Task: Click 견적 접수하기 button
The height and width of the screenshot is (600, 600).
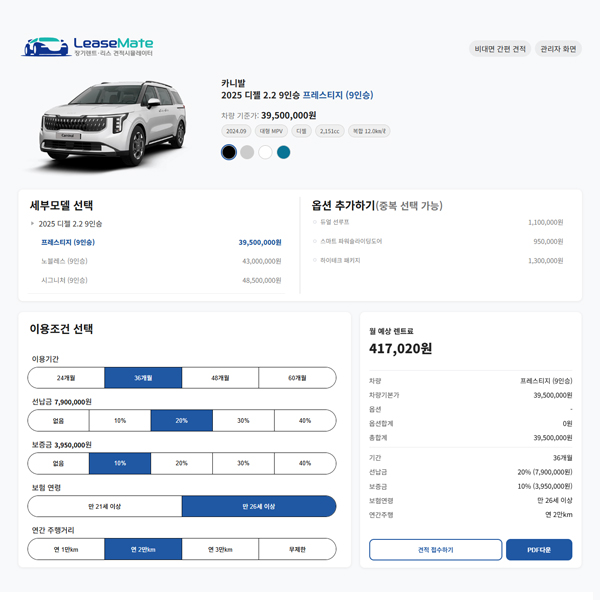Action: [435, 550]
